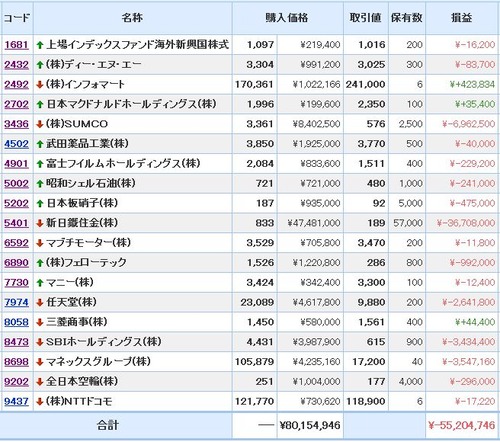Open stock code 7974 link
This screenshot has width=500, height=442.
coord(16,302)
